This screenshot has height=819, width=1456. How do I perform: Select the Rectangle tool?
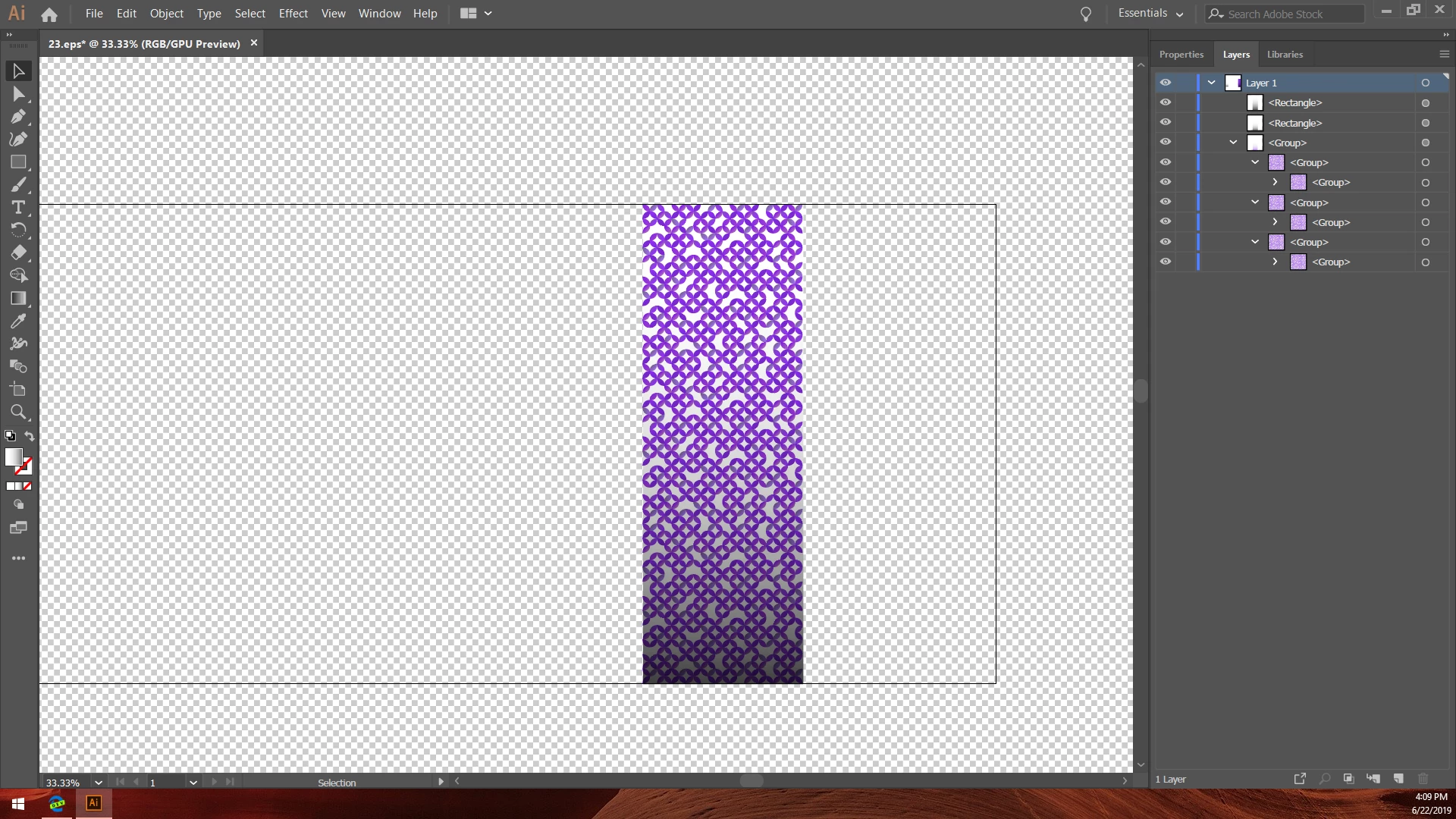[18, 162]
